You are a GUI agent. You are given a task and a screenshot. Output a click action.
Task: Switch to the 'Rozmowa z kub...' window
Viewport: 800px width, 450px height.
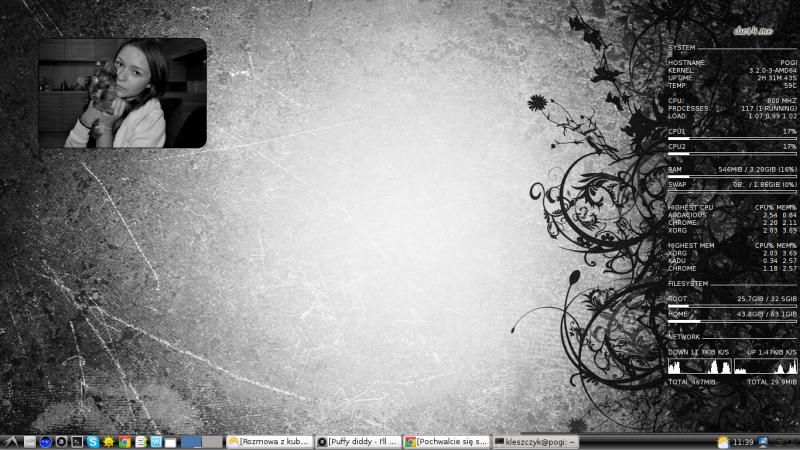point(269,441)
